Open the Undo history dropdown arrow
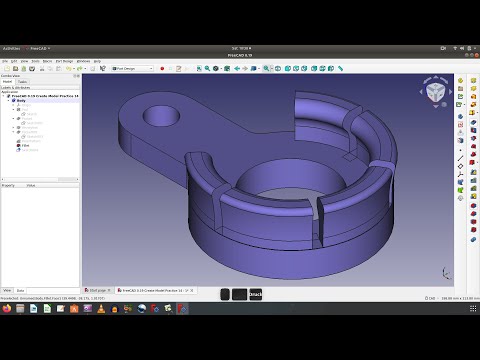 (74, 68)
